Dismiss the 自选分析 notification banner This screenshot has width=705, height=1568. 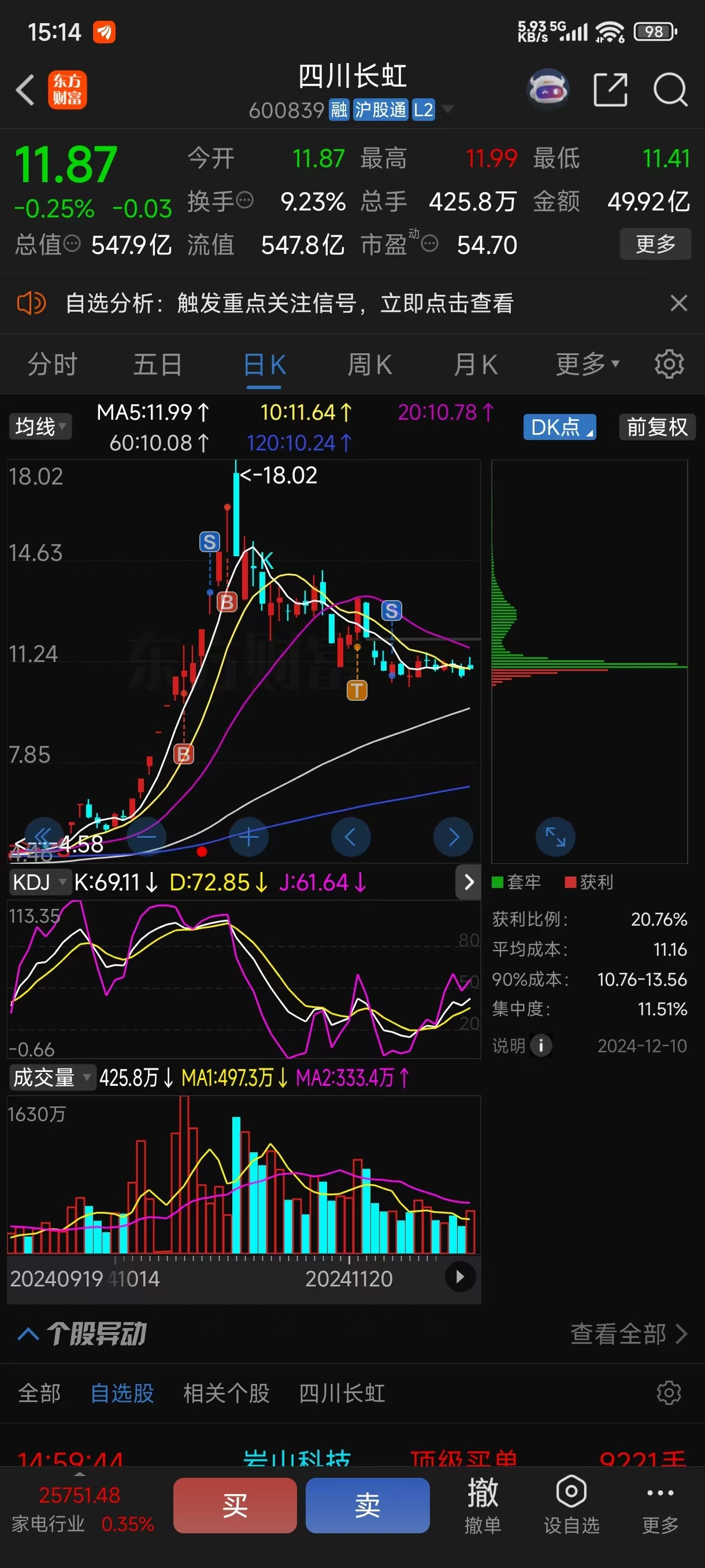click(679, 302)
